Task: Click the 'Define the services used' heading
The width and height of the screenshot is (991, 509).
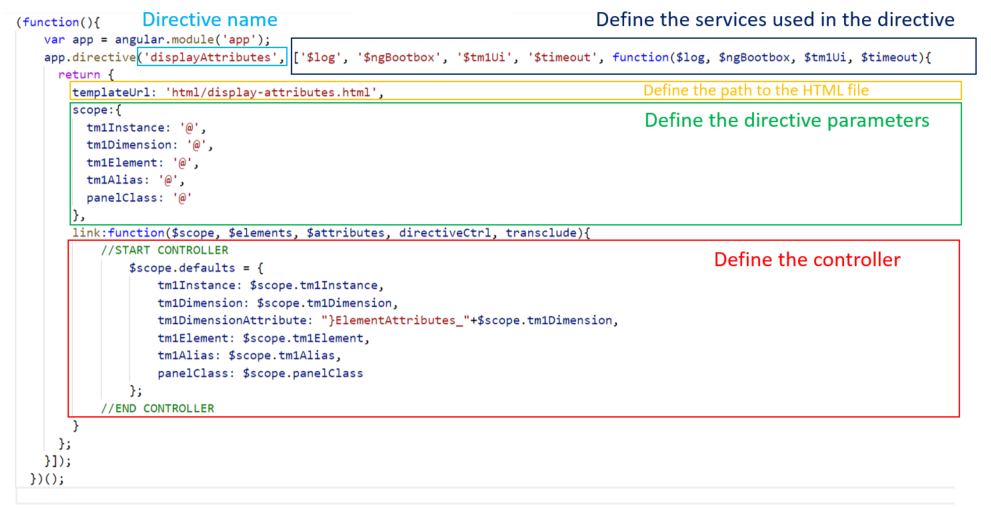Action: click(x=775, y=20)
